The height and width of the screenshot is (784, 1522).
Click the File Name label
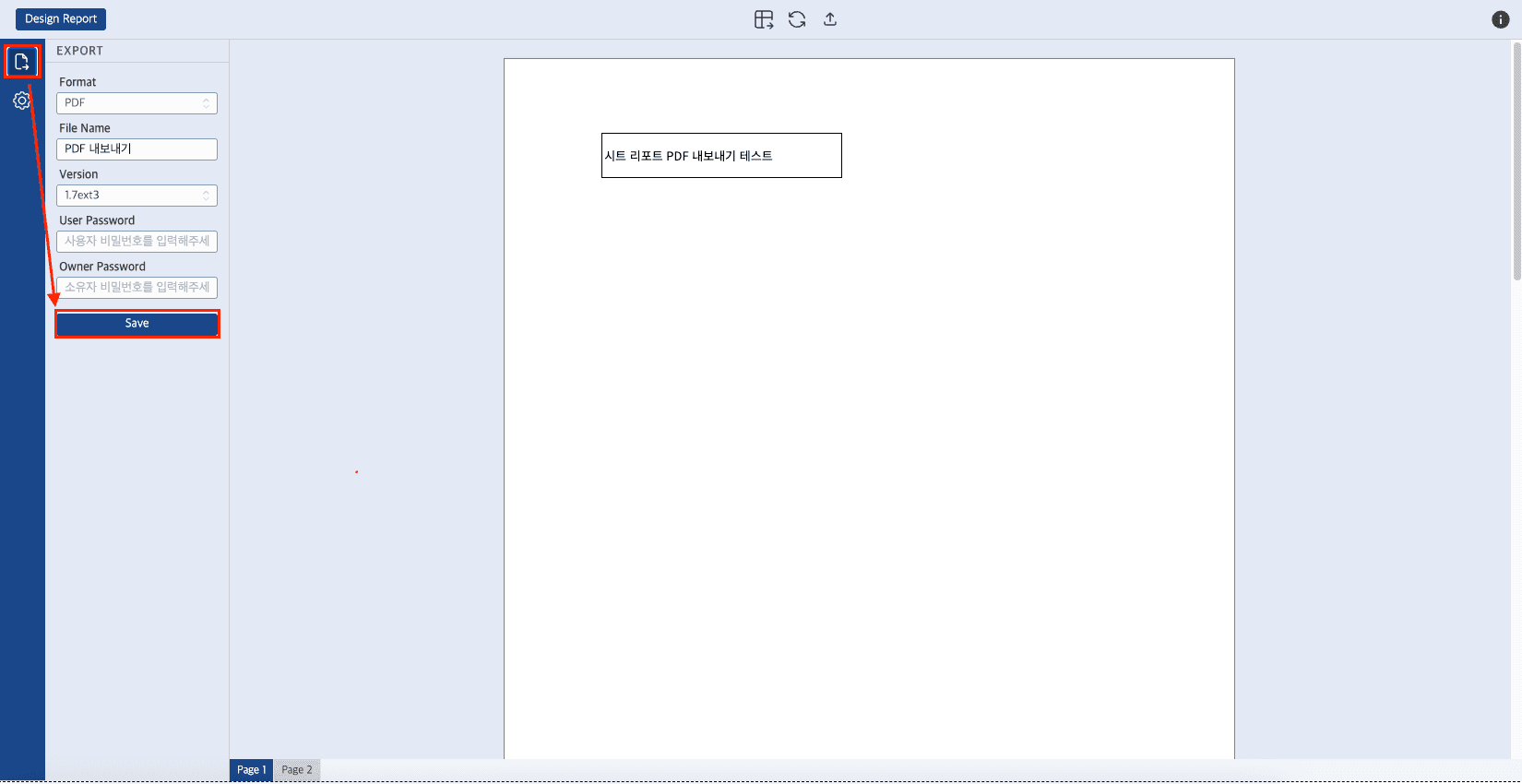(x=85, y=128)
